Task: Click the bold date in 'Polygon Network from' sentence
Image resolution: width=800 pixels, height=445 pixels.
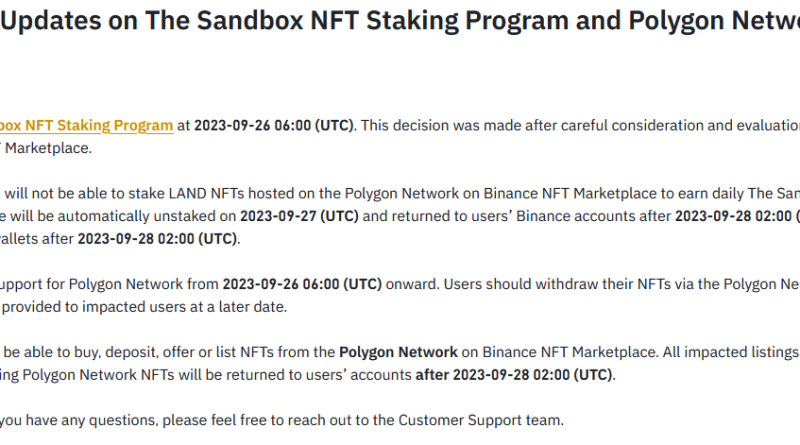Action: (302, 284)
